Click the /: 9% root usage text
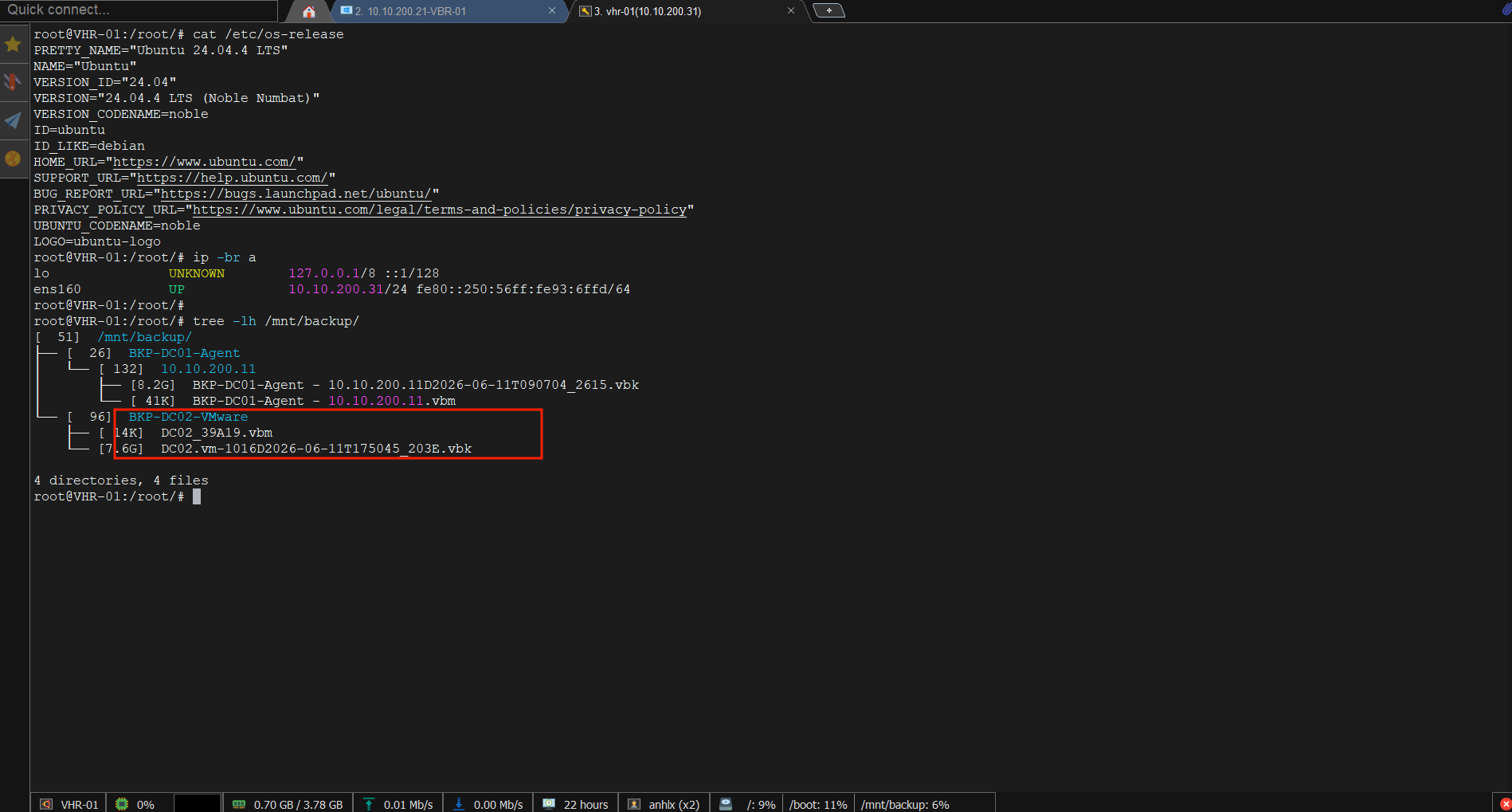 coord(762,805)
